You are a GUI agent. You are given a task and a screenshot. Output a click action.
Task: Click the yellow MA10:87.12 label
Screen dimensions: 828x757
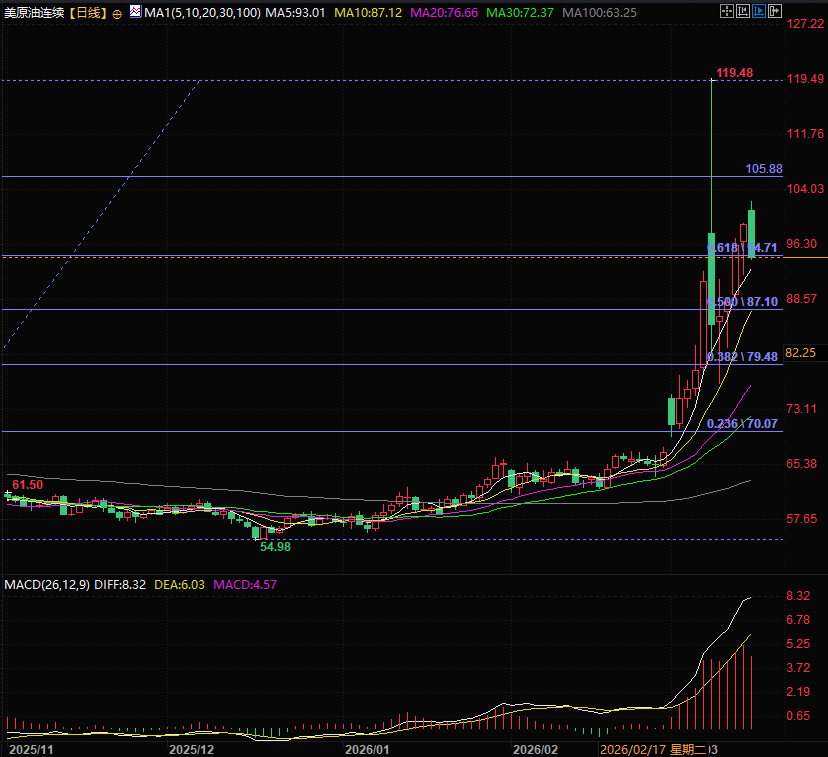tap(368, 13)
